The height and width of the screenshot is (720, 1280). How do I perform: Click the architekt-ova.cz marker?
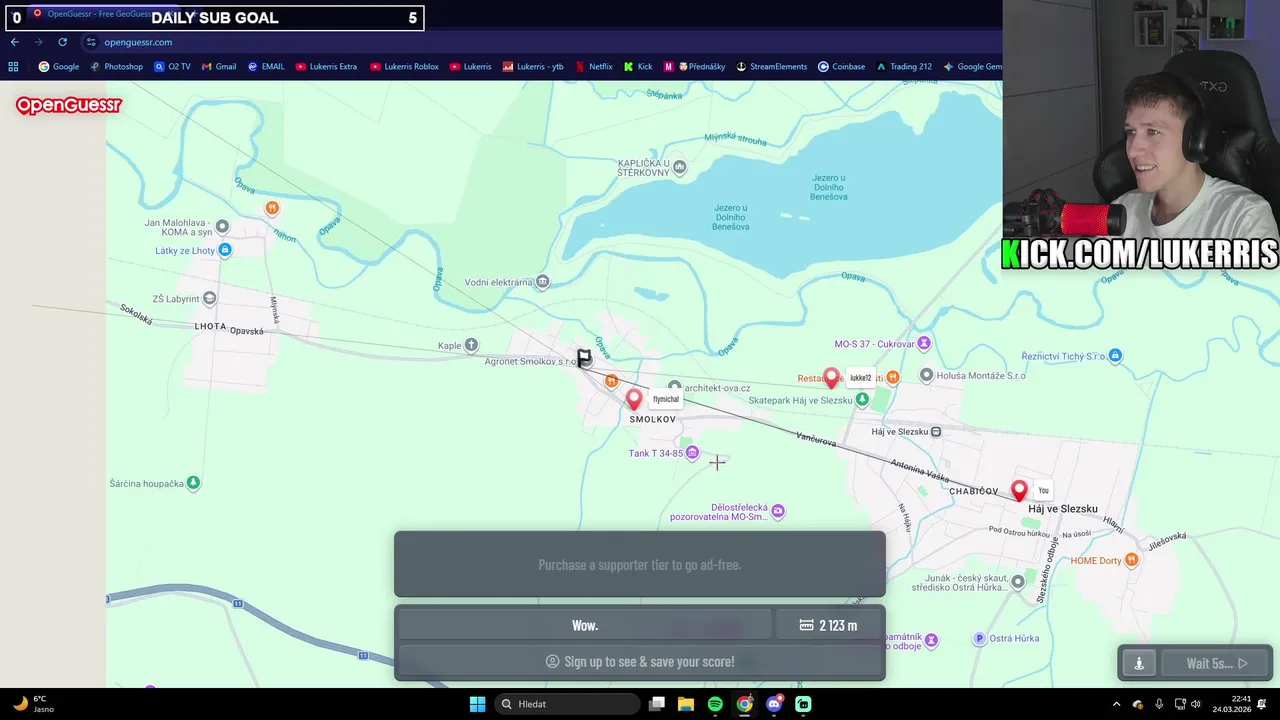(x=675, y=386)
